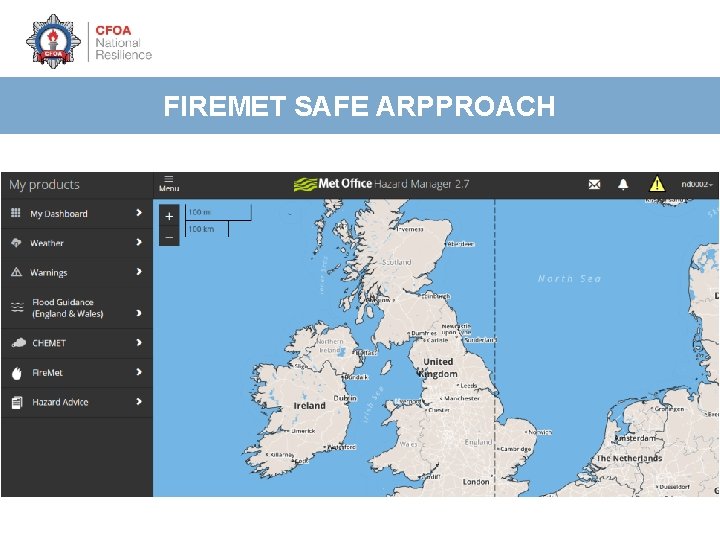Open Warnings menu item
The width and height of the screenshot is (720, 540).
tap(77, 272)
